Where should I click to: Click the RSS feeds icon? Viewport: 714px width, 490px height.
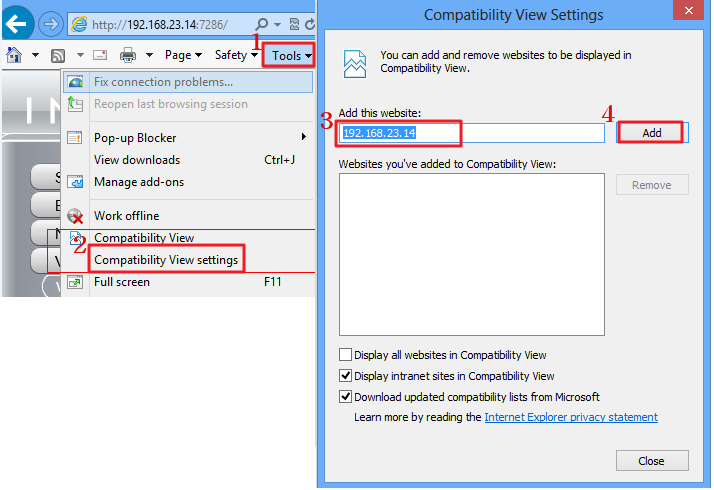[x=58, y=56]
